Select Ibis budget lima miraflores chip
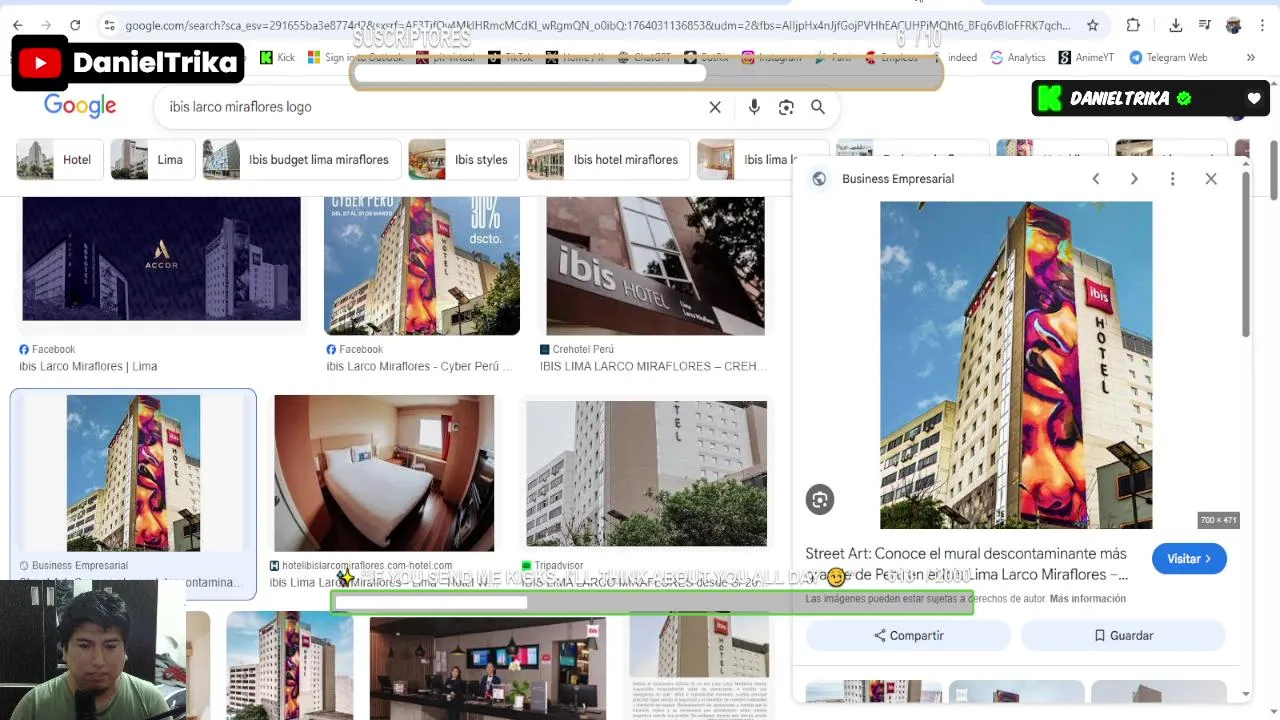 301,160
